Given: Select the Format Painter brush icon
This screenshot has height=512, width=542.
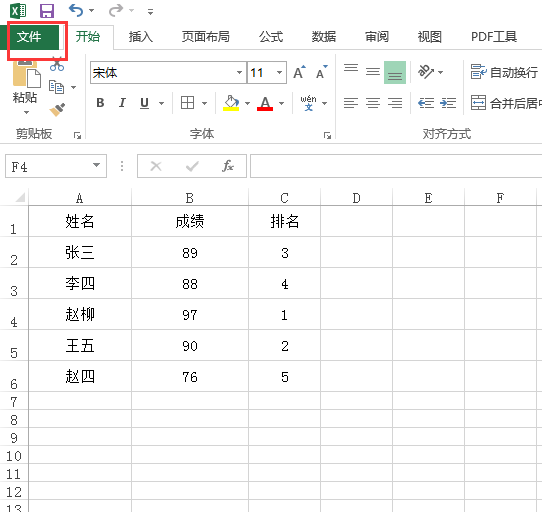Looking at the screenshot, I should pos(57,109).
